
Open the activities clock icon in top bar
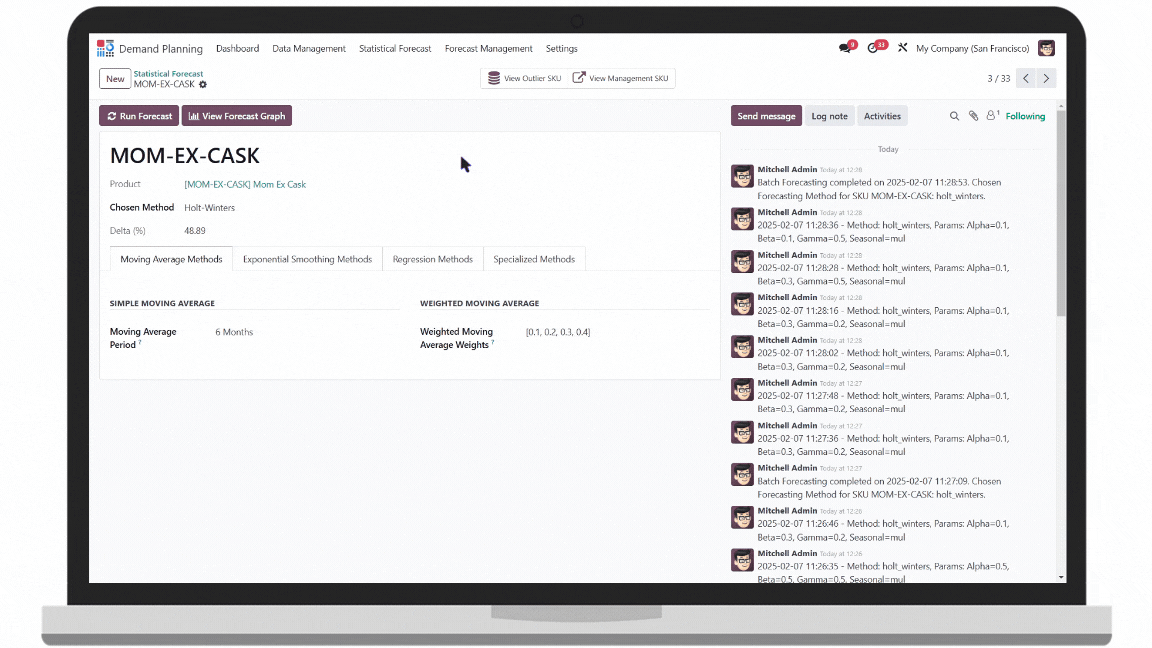[x=873, y=48]
